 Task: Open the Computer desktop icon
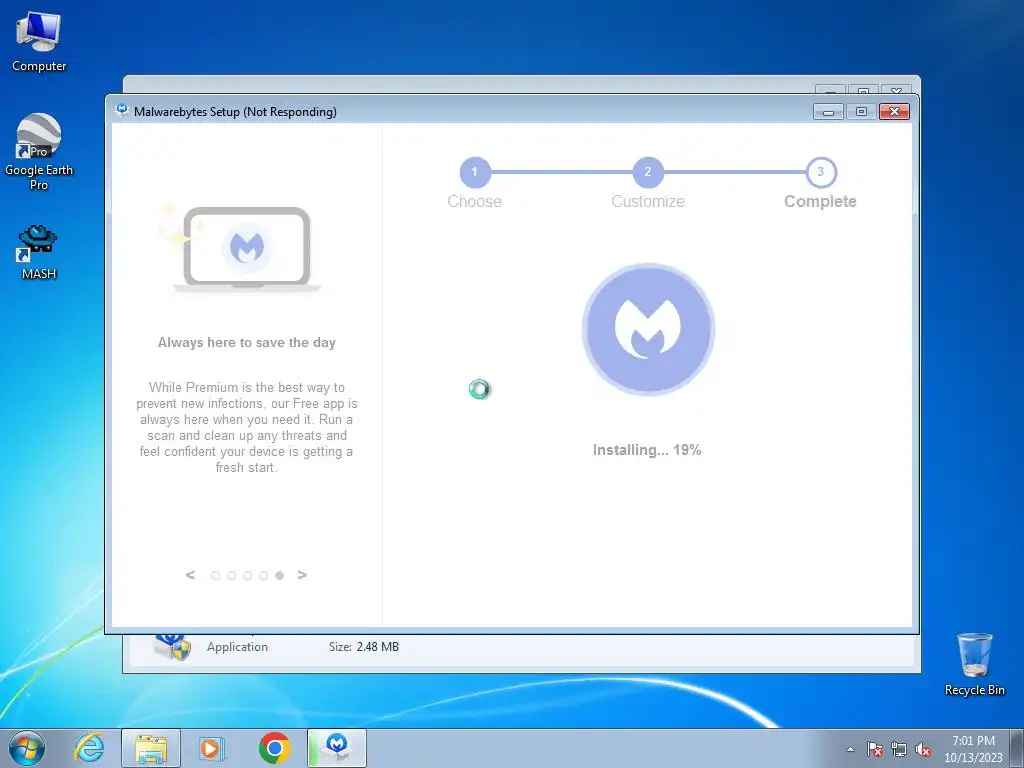tap(39, 42)
